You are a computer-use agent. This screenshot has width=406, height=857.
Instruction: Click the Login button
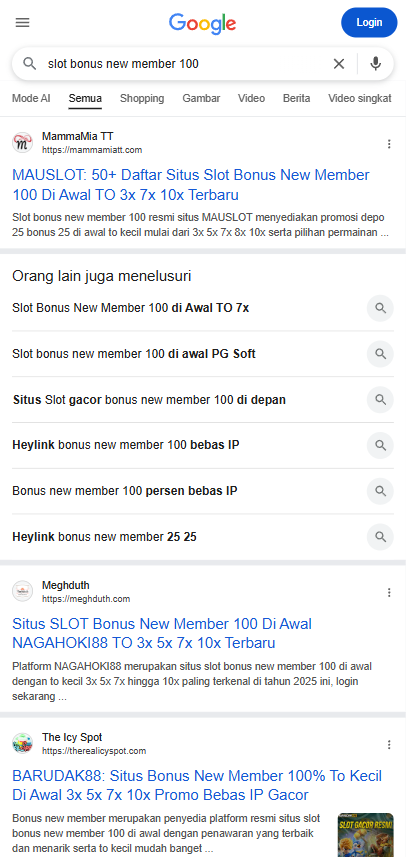click(x=369, y=22)
